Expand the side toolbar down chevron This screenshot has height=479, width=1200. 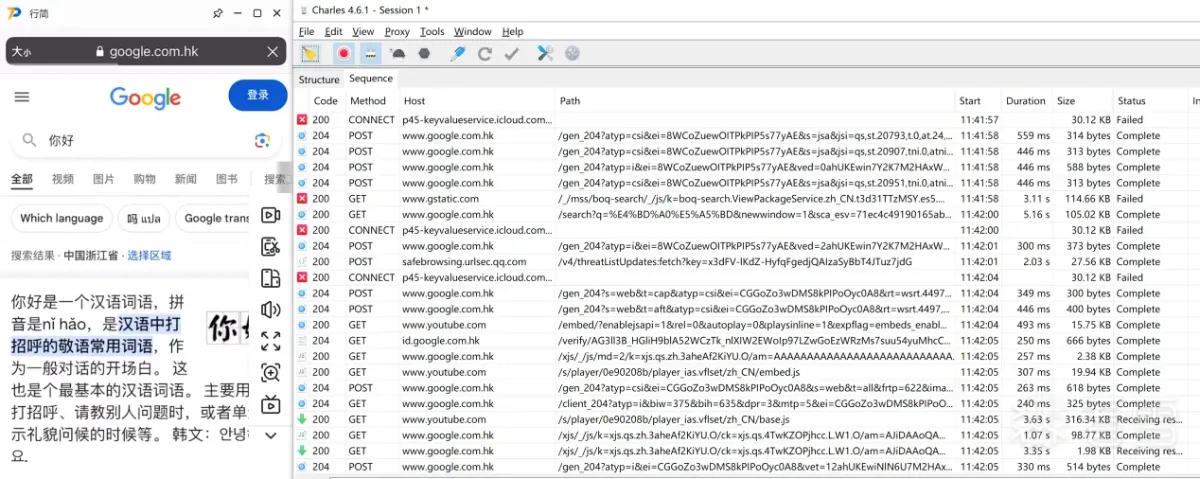coord(270,436)
